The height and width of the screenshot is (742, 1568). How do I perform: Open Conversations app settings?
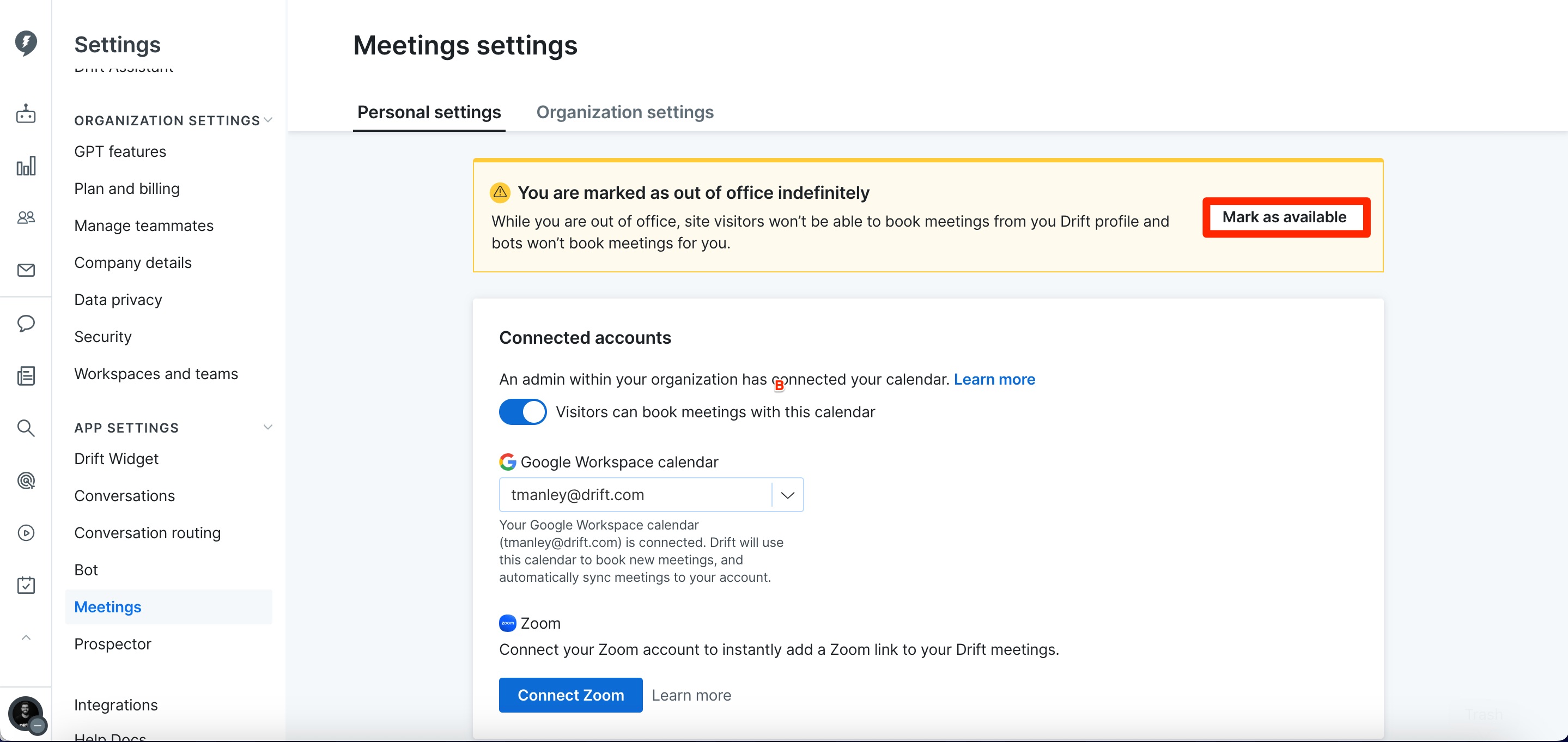tap(124, 495)
